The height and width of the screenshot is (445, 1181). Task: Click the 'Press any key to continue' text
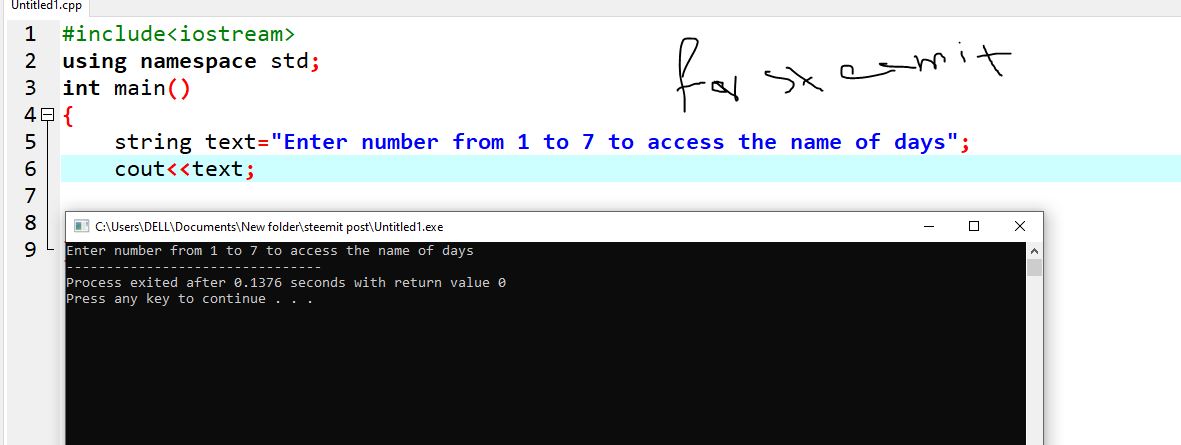click(x=189, y=299)
